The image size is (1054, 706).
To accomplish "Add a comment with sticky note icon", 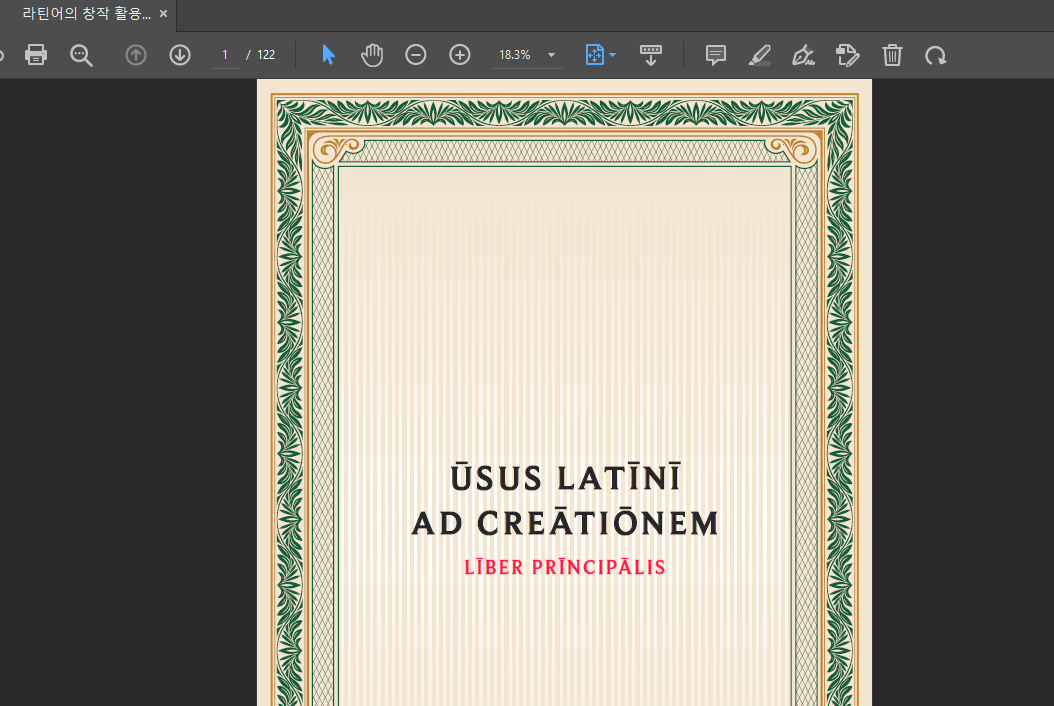I will (x=716, y=55).
